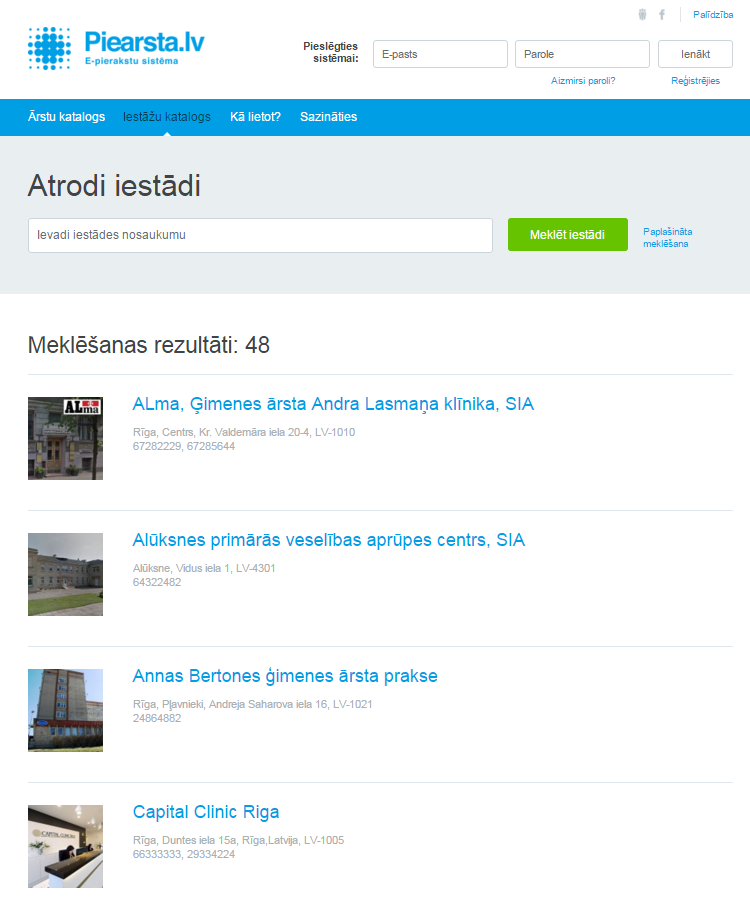The image size is (750, 906).
Task: Focus the Ievadi iestādes nosaukumu search field
Action: 261,235
